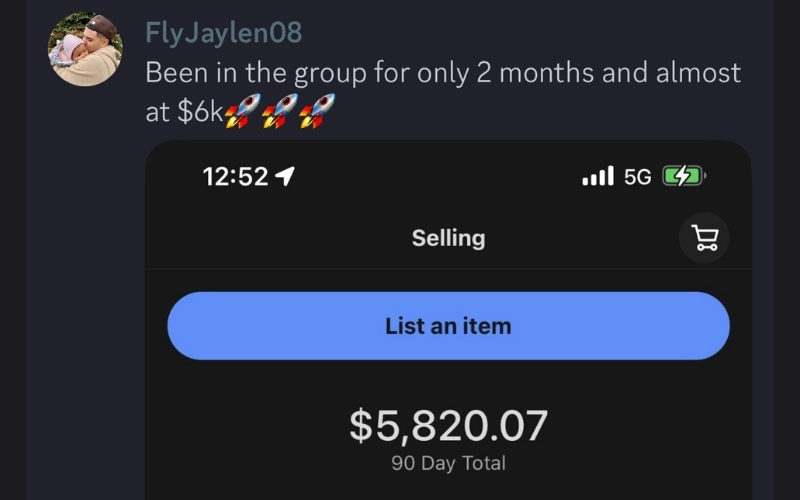Viewport: 800px width, 500px height.
Task: Click the $5,820.07 total amount
Action: coord(448,425)
